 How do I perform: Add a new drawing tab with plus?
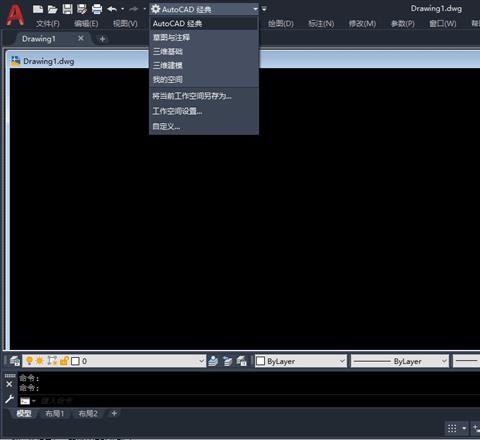(x=102, y=39)
